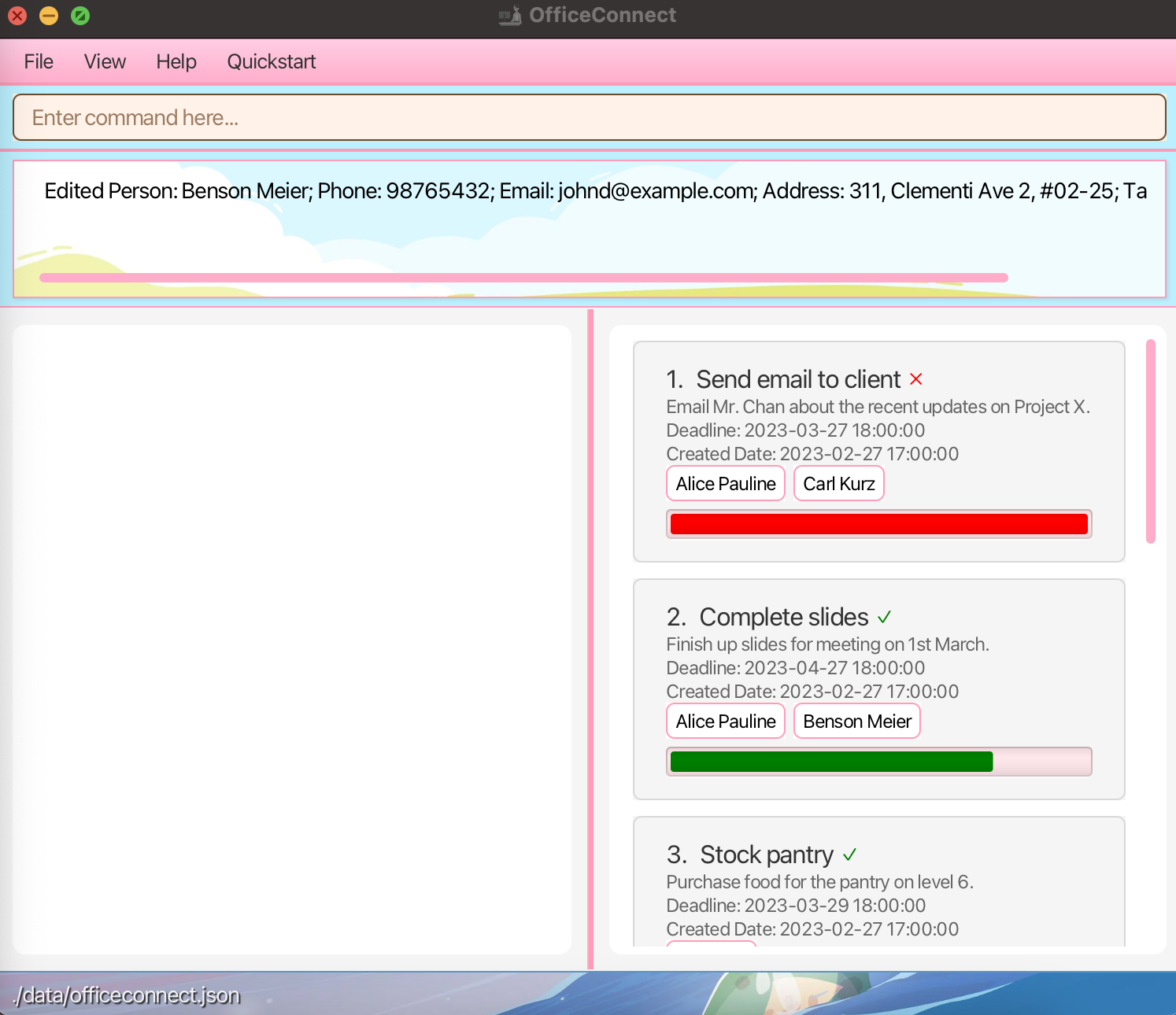The height and width of the screenshot is (1015, 1176).
Task: Open the View menu
Action: coord(105,61)
